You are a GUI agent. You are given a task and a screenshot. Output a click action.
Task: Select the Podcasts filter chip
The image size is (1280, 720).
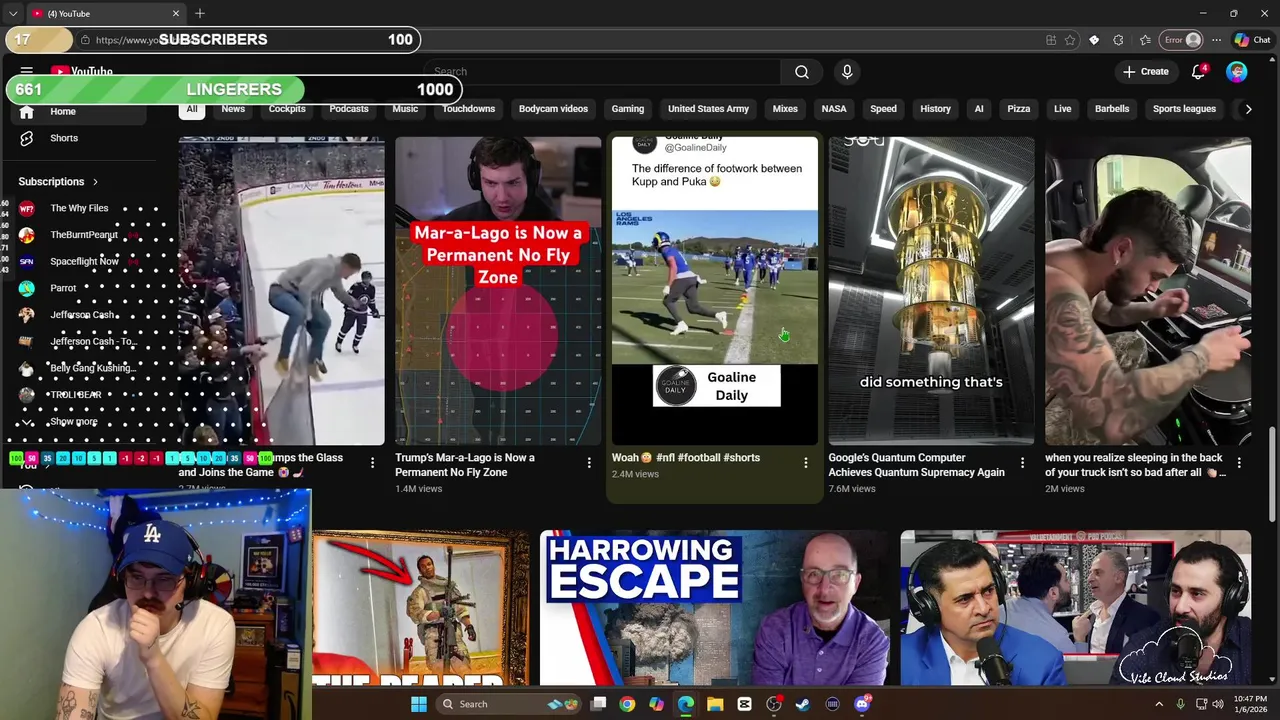pos(349,109)
